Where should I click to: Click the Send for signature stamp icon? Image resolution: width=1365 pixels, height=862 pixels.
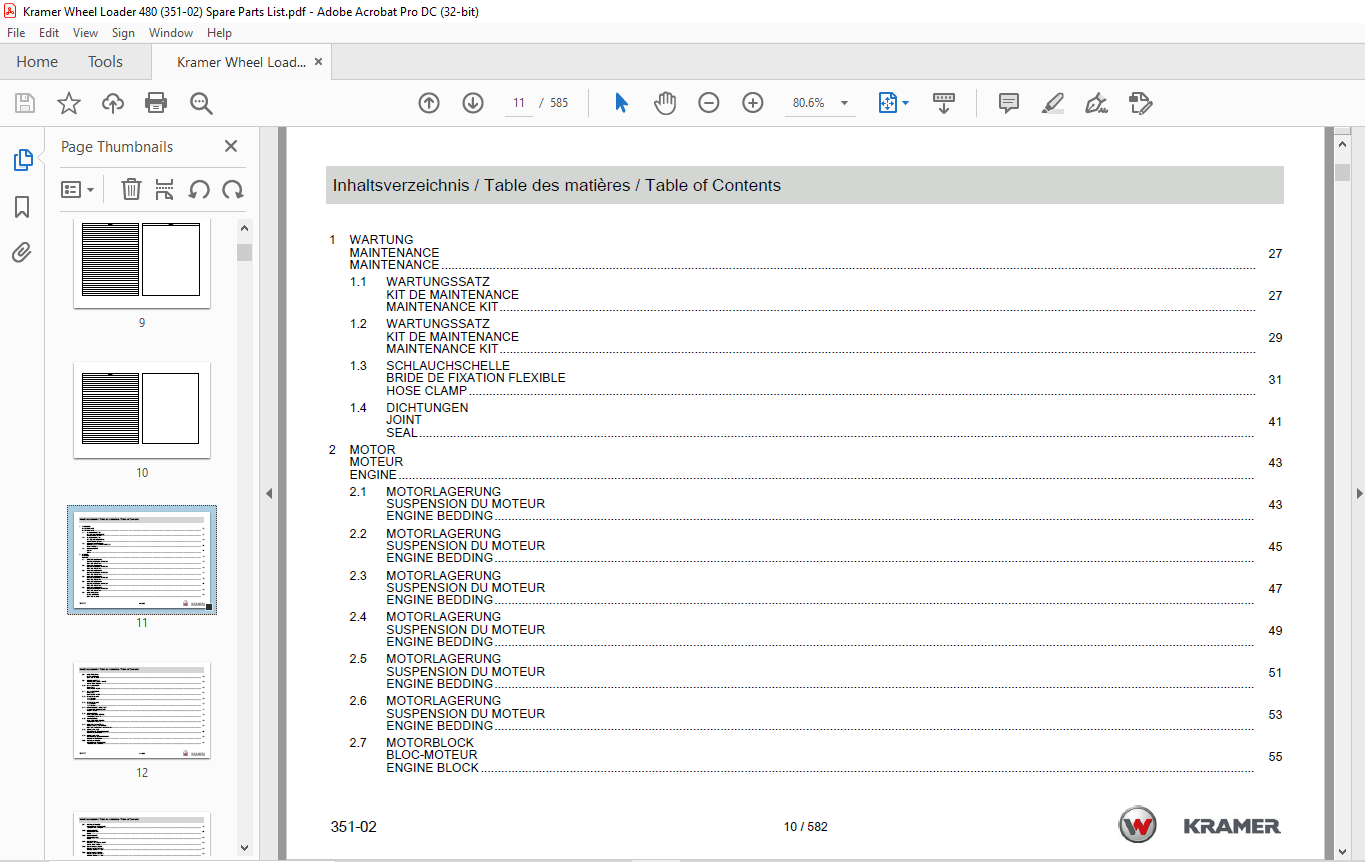click(1141, 103)
